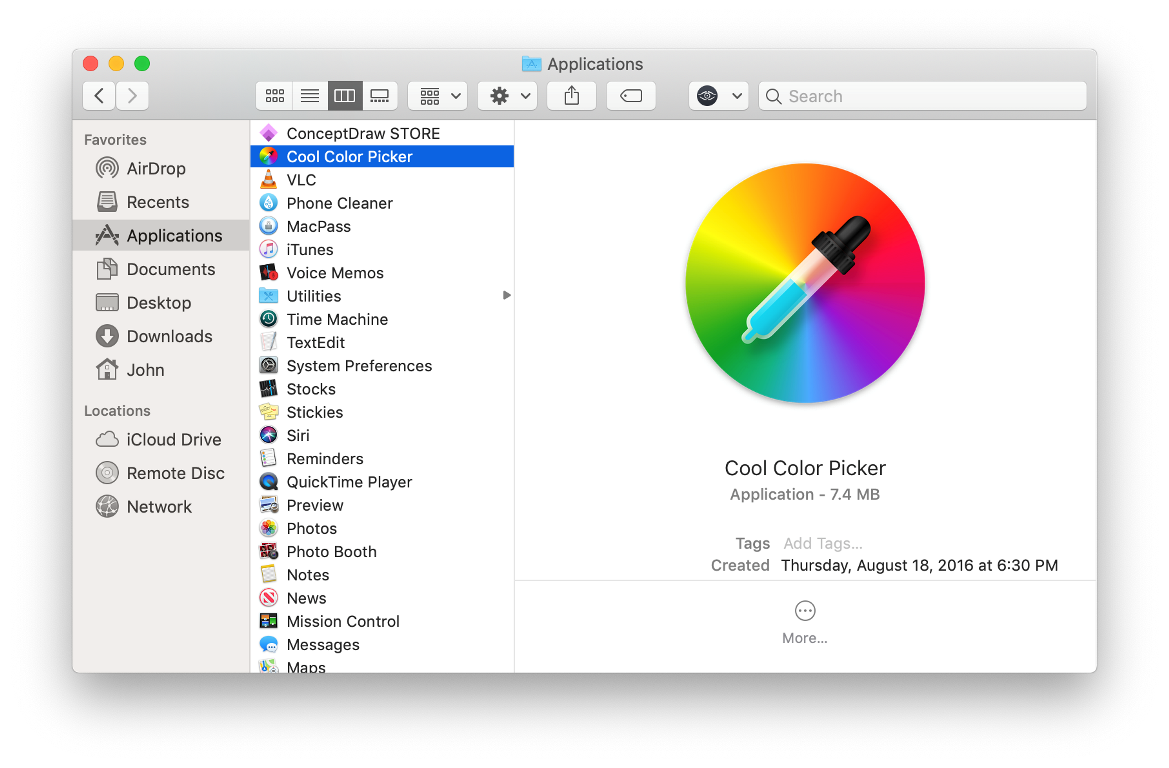
Task: Switch to icon view
Action: pyautogui.click(x=274, y=96)
